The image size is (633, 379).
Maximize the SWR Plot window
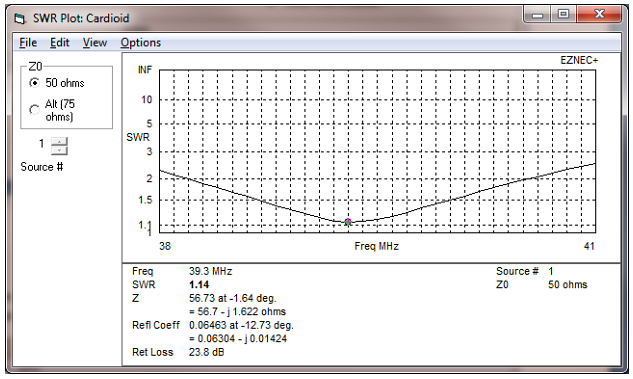click(x=564, y=15)
